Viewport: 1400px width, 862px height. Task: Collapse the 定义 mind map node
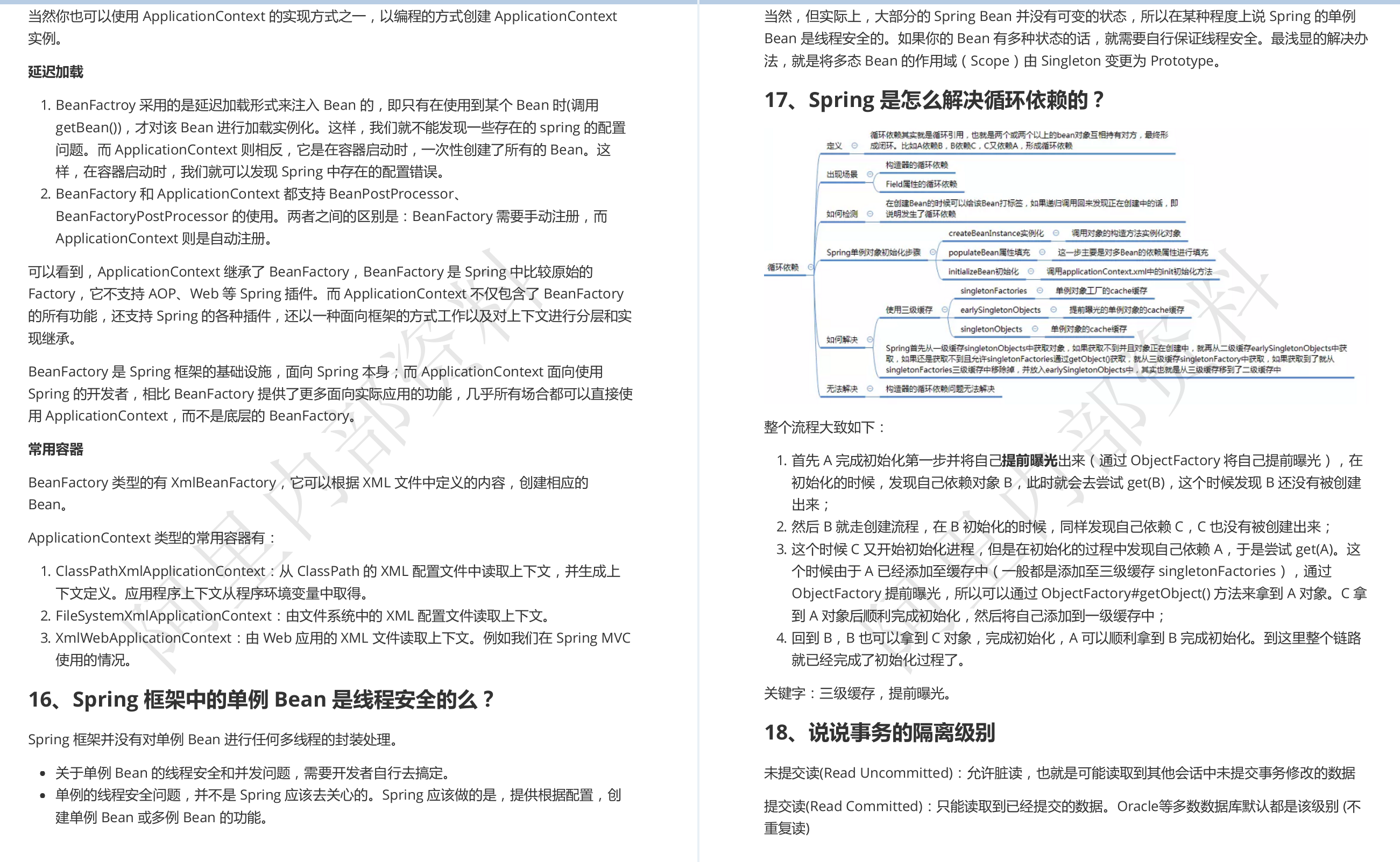[x=854, y=145]
